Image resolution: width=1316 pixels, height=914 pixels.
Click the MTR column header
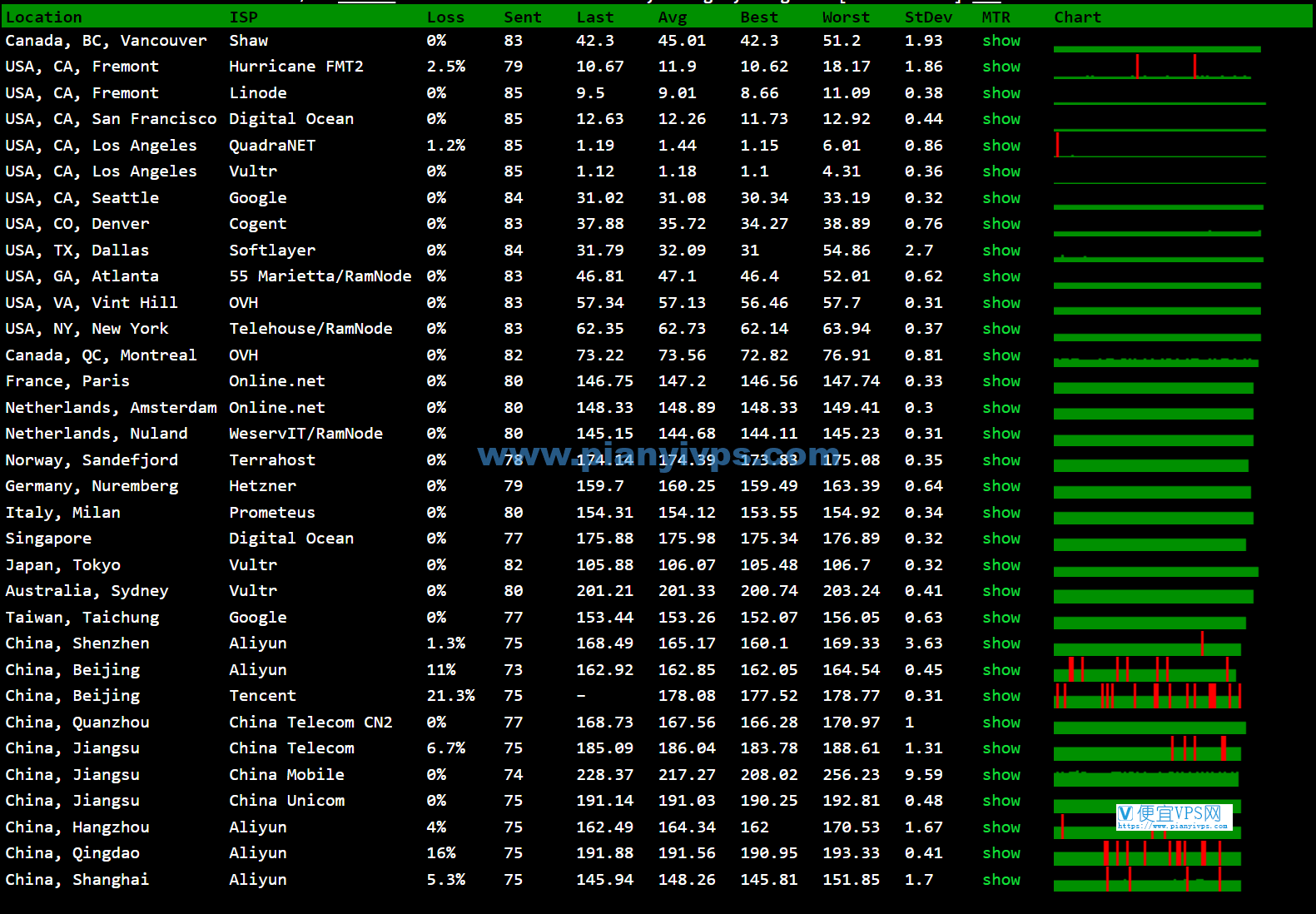(x=996, y=17)
